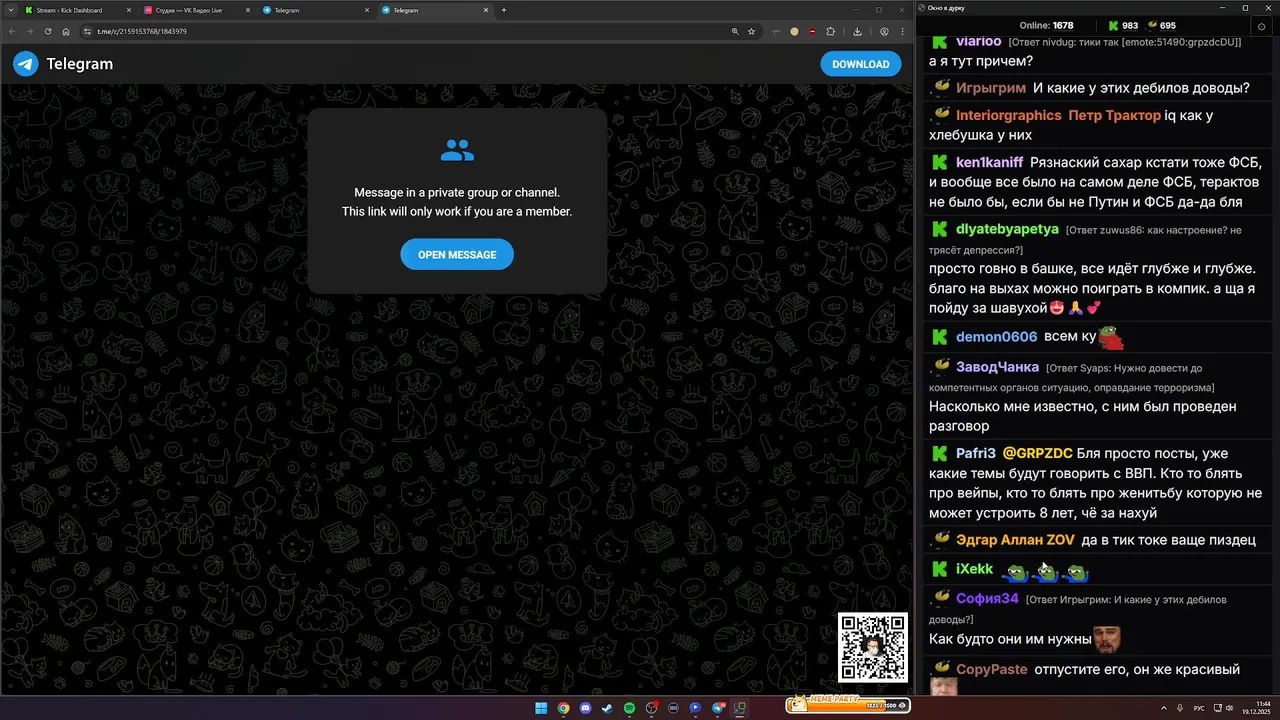Click the Kick viewer count 983
1280x720 pixels.
(x=1123, y=25)
